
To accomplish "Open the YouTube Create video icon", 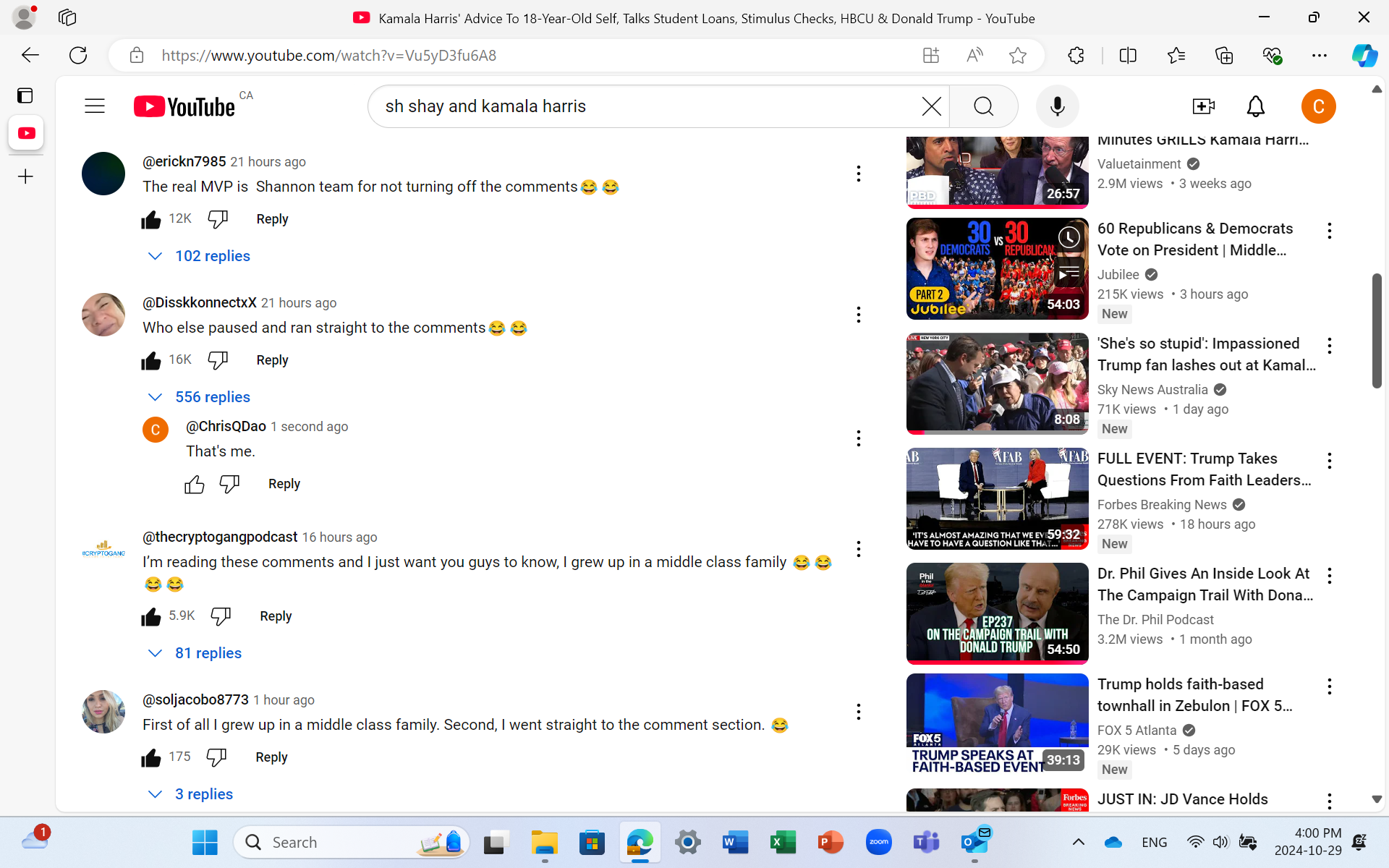I will point(1203,106).
